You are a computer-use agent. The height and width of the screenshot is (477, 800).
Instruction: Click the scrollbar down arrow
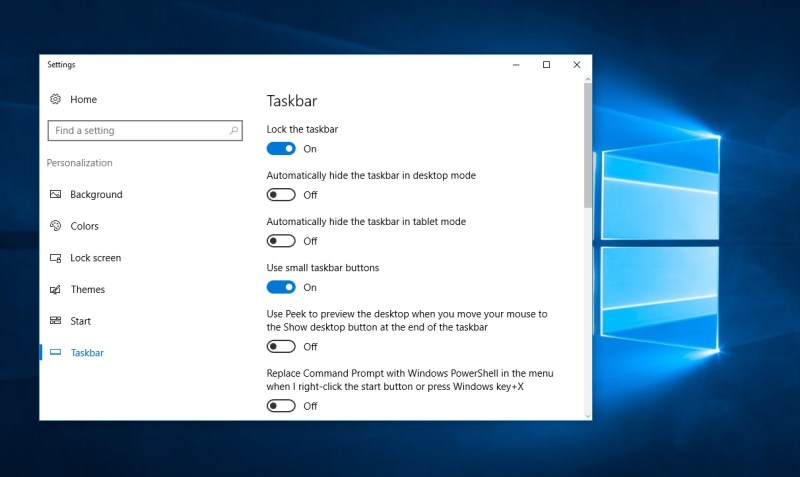588,416
